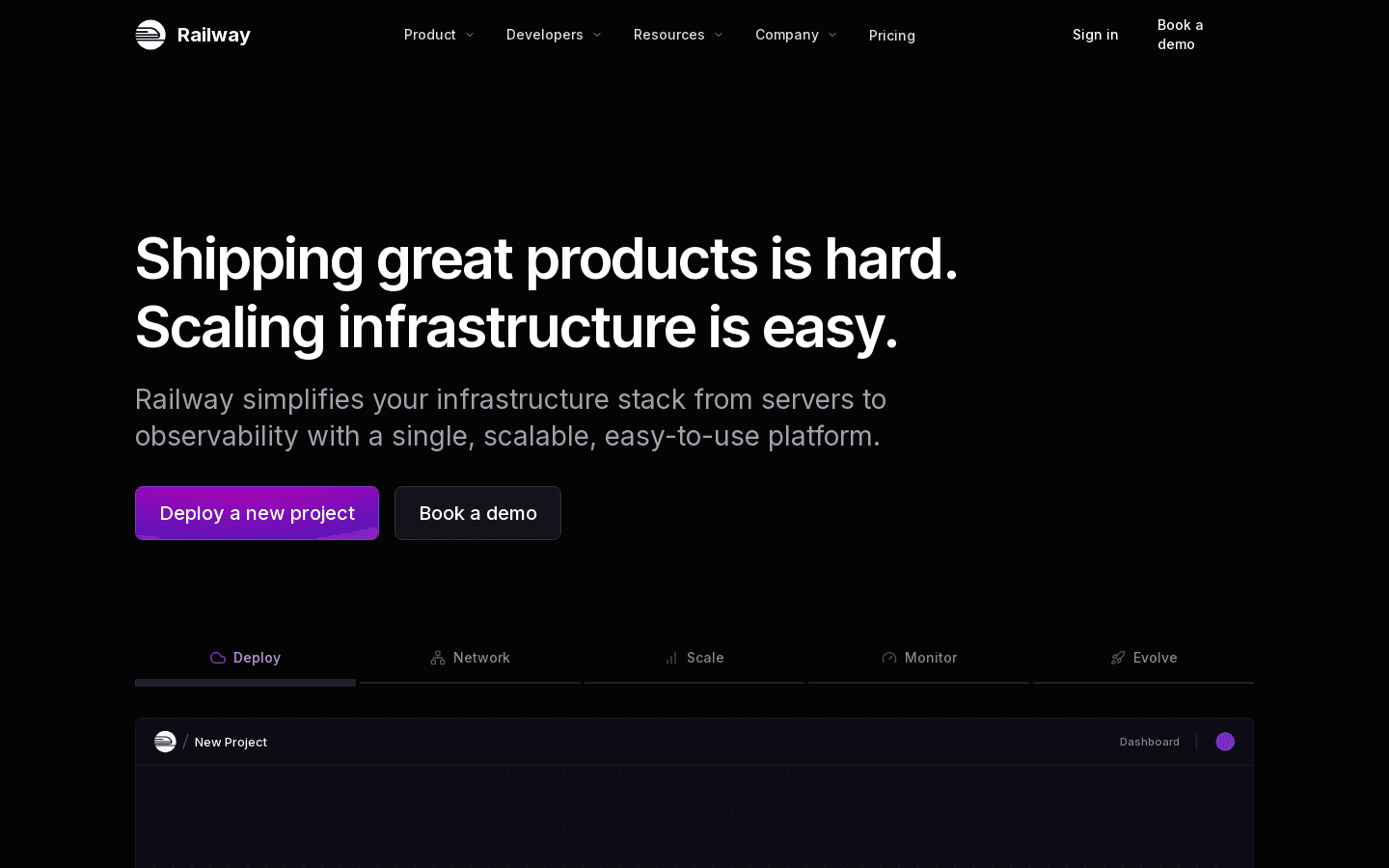The height and width of the screenshot is (868, 1389).
Task: Click the Book a demo hero button
Action: [477, 513]
